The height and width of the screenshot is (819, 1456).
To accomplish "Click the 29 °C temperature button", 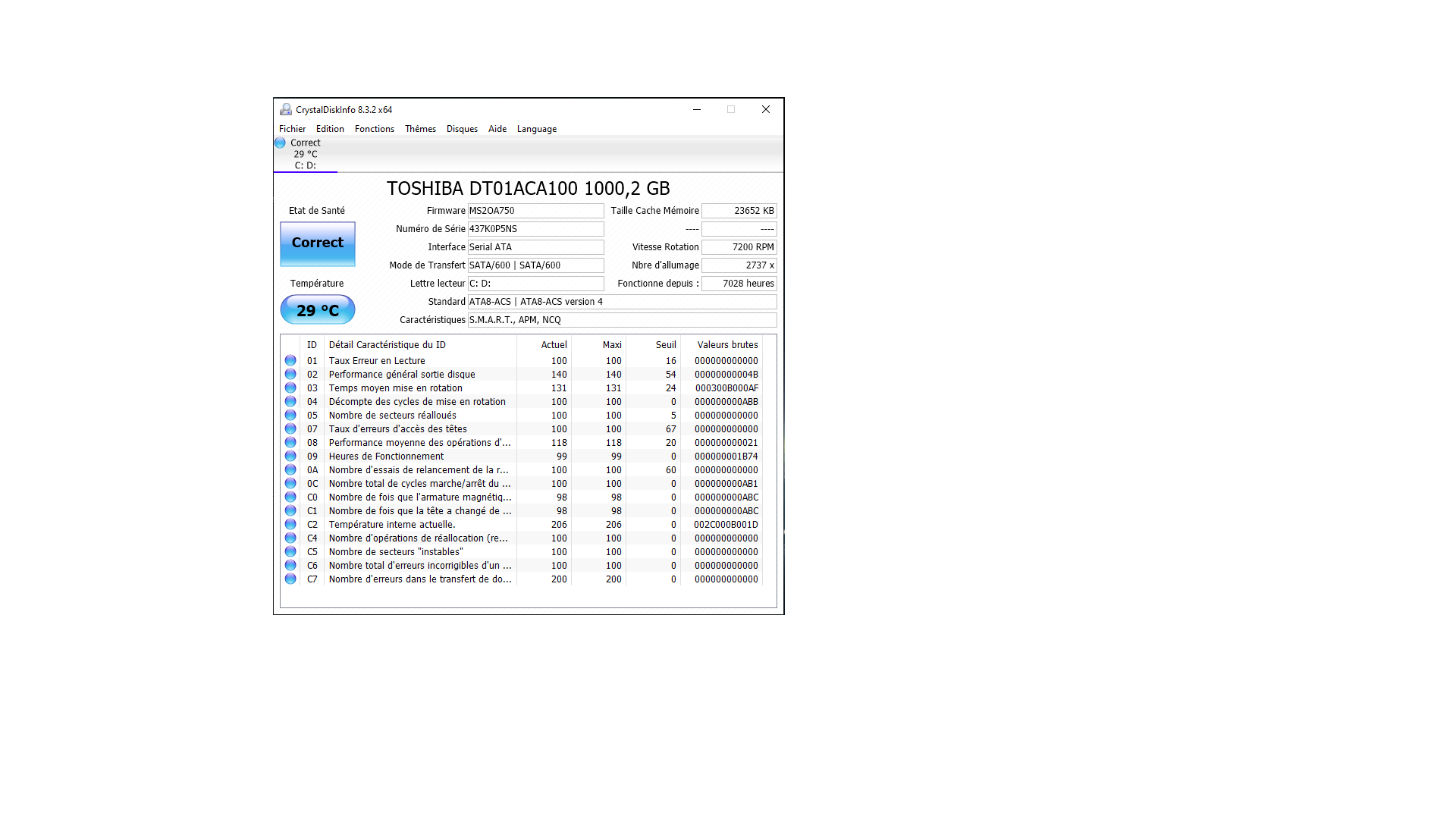I will coord(318,310).
